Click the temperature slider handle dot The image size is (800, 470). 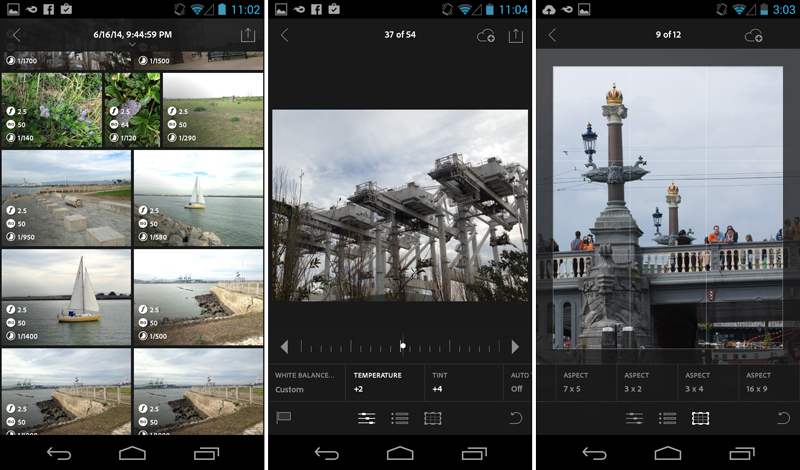403,346
